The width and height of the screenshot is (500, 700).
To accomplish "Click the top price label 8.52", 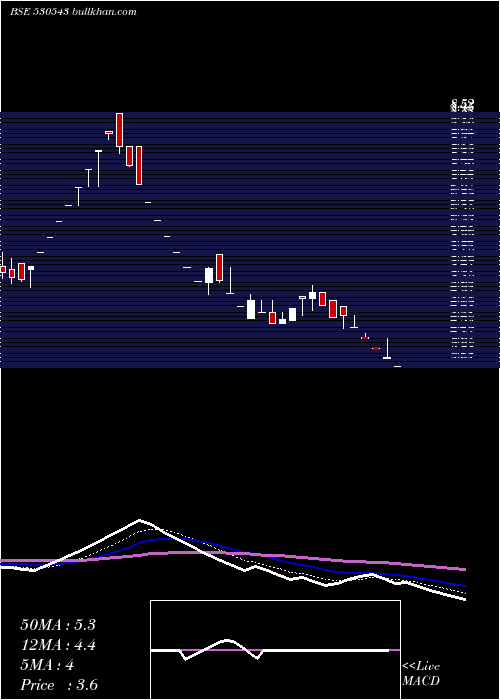I will click(x=462, y=104).
